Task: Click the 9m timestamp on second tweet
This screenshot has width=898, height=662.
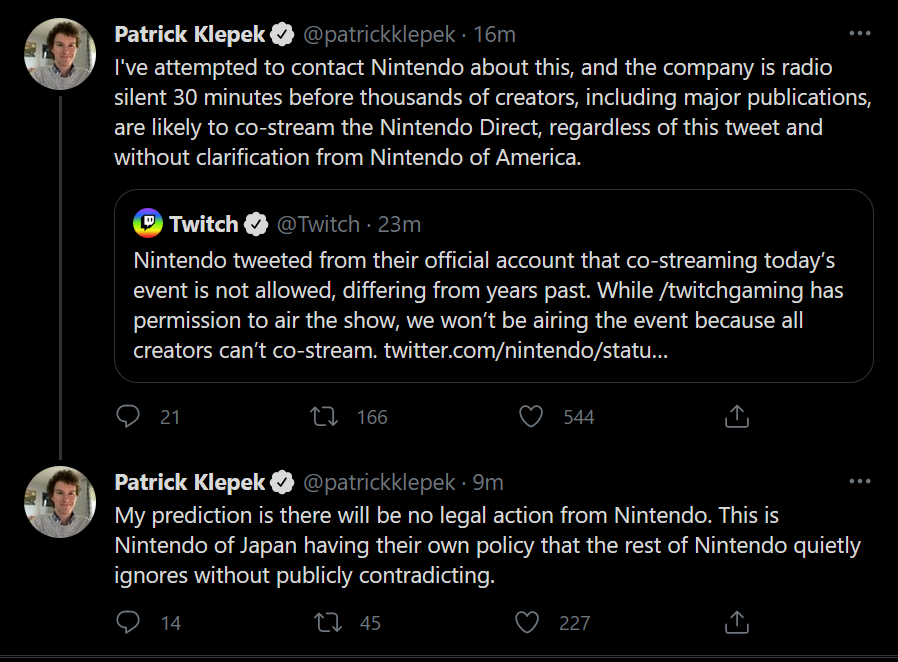Action: tap(488, 483)
